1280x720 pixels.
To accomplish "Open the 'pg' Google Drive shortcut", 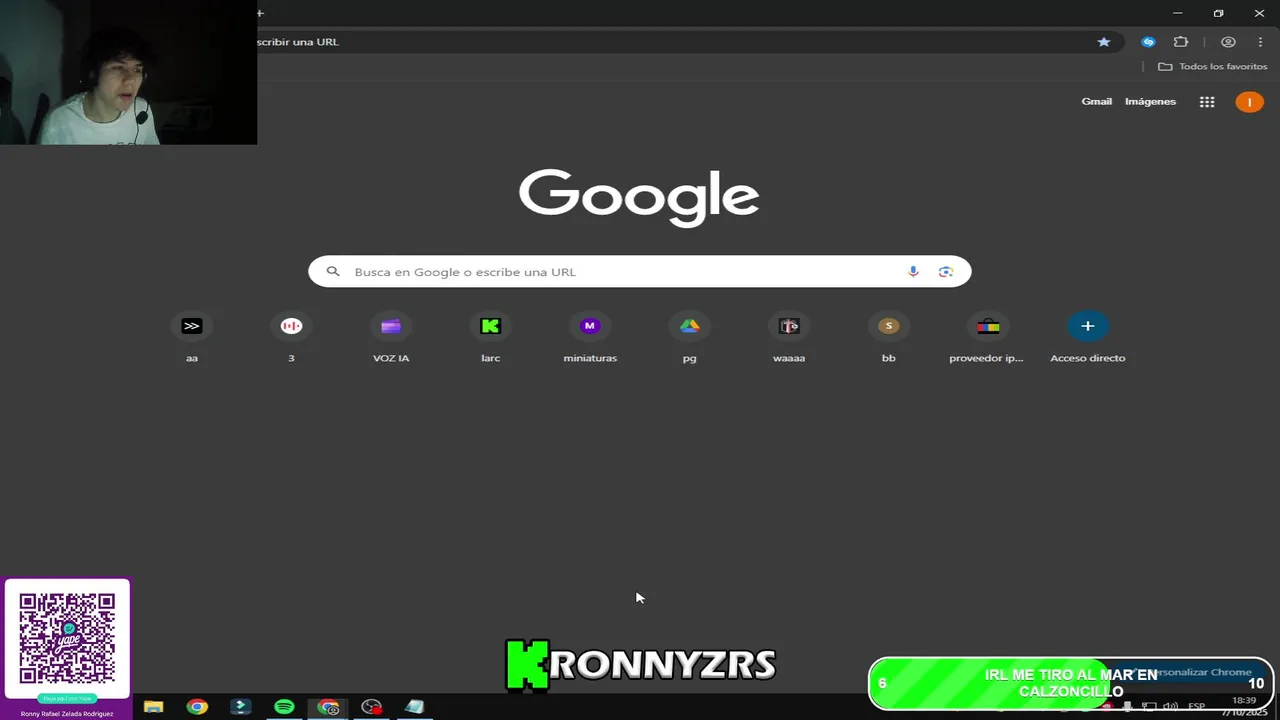I will pyautogui.click(x=689, y=338).
